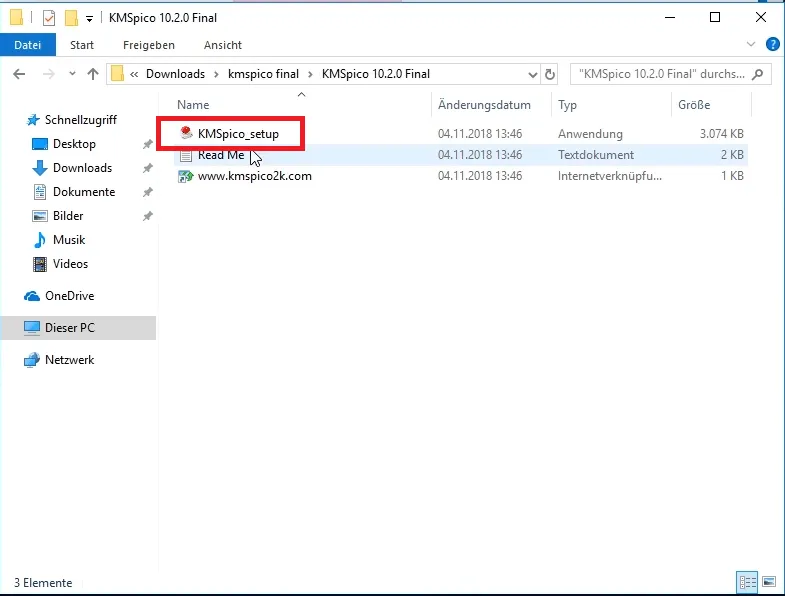Click the folder icon in title bar
The height and width of the screenshot is (596, 785).
click(x=16, y=18)
